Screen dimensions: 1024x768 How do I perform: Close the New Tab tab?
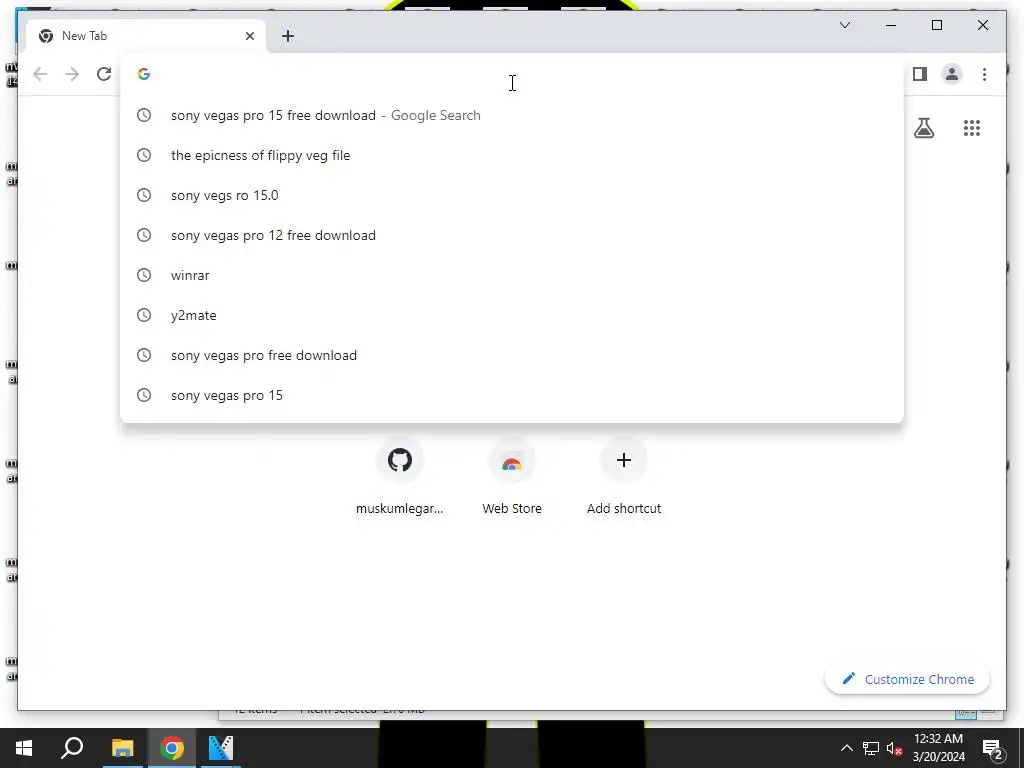pyautogui.click(x=249, y=36)
